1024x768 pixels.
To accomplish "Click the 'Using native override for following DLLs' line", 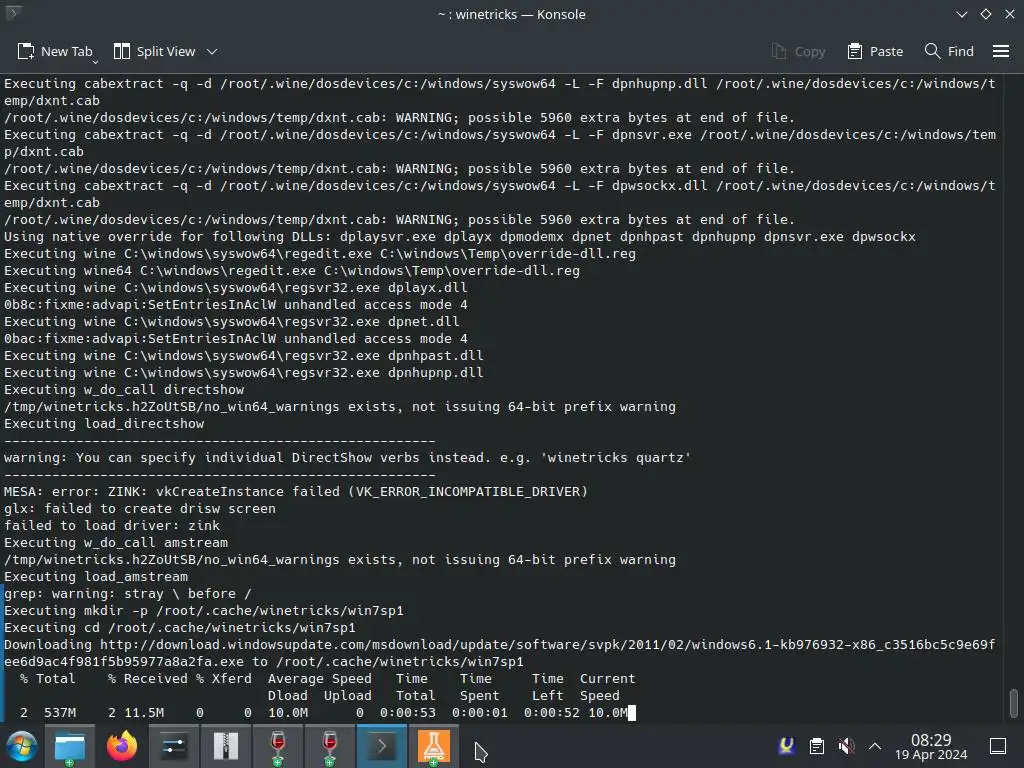I will 460,236.
